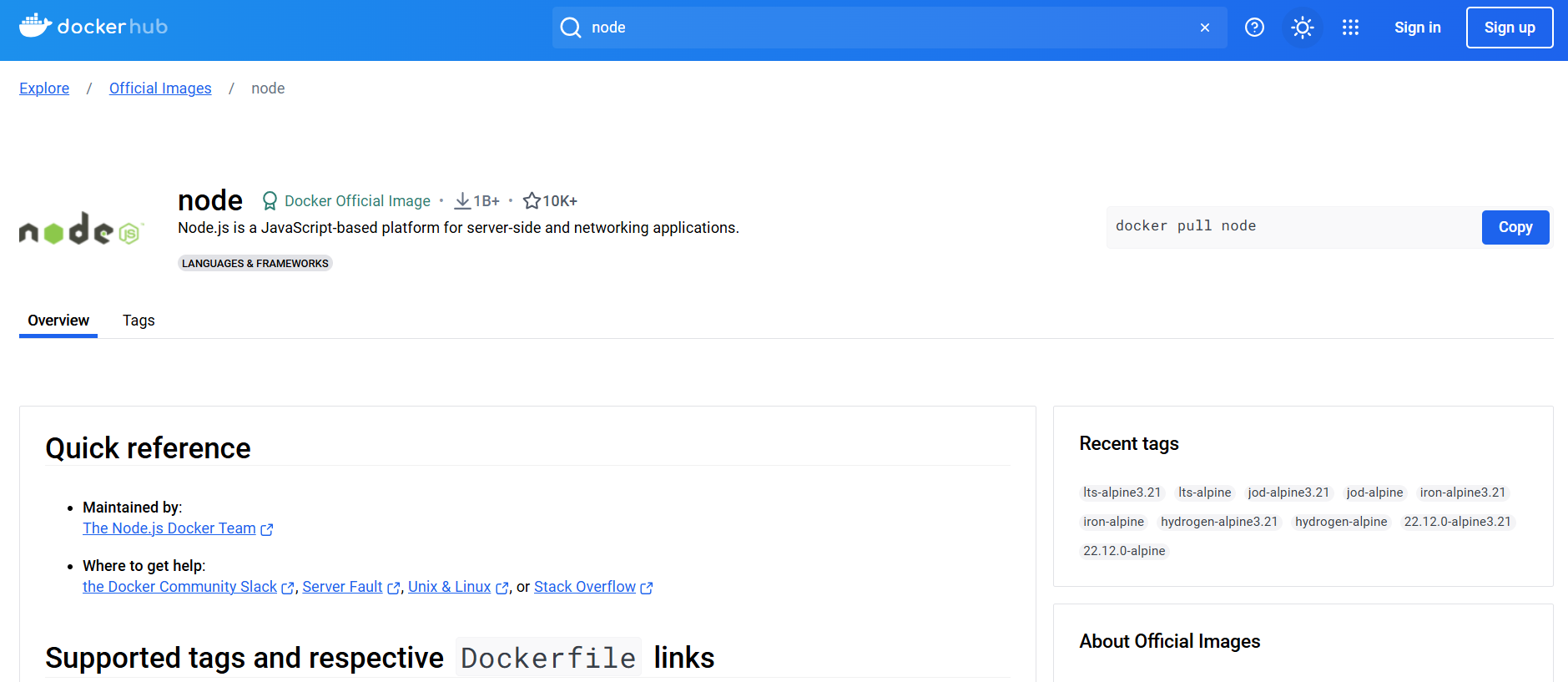Click the Node.js logo image
1568x682 pixels.
pyautogui.click(x=82, y=229)
